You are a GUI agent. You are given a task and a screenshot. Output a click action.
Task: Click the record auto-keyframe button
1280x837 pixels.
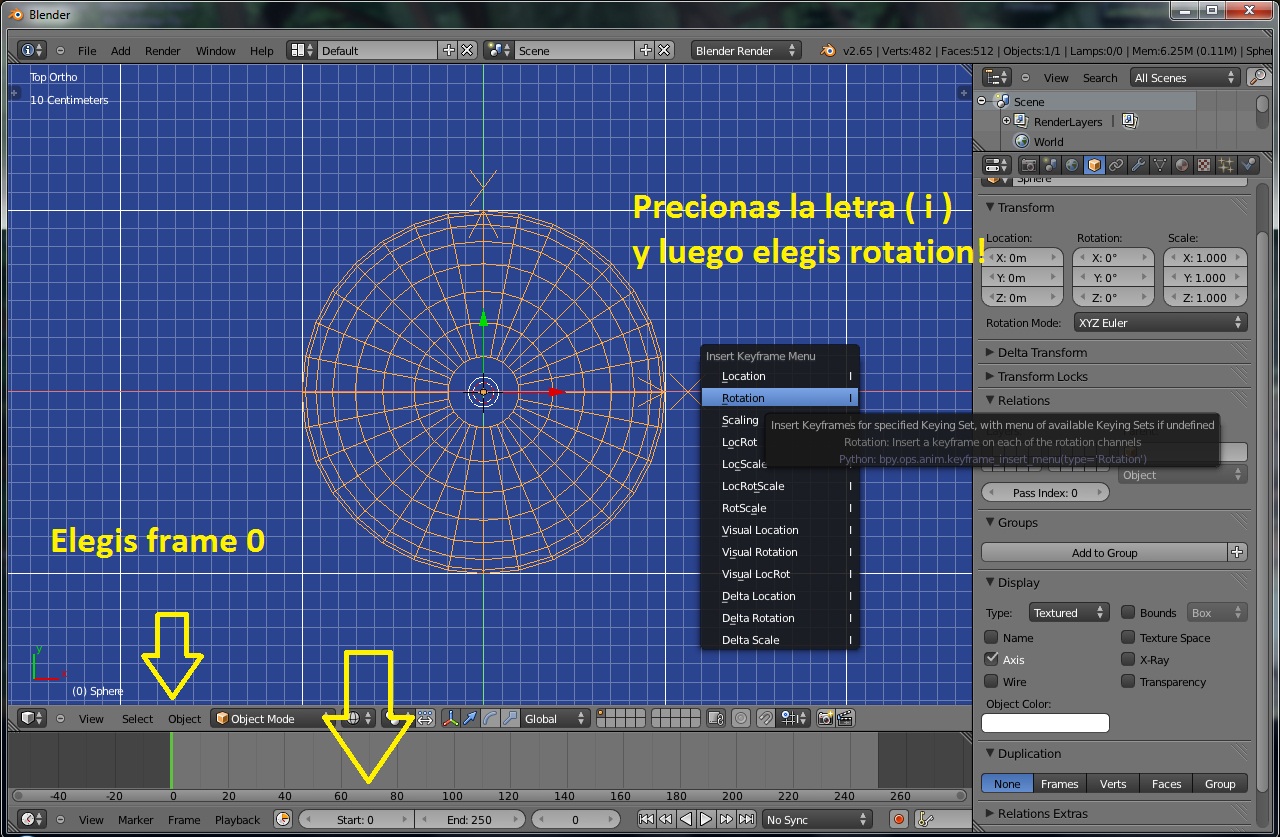point(898,819)
